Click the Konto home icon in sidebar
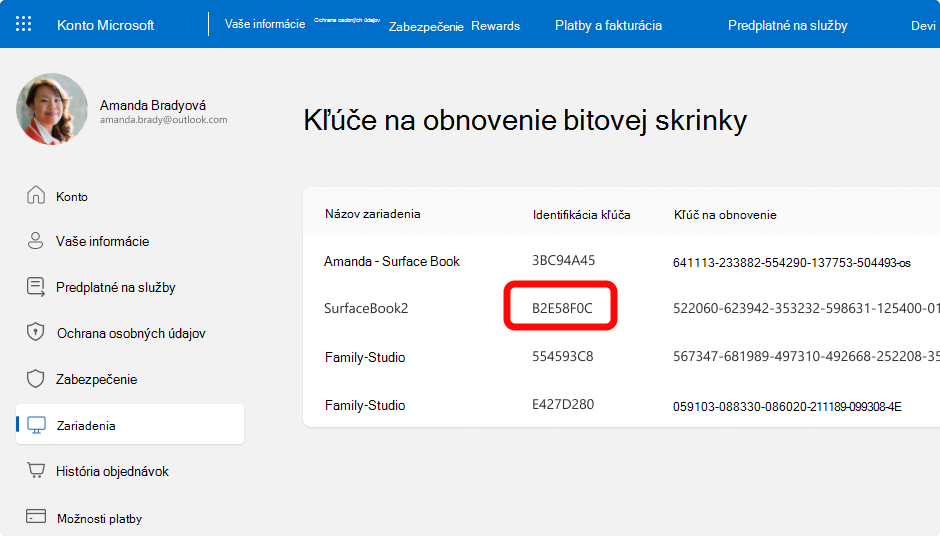 36,195
